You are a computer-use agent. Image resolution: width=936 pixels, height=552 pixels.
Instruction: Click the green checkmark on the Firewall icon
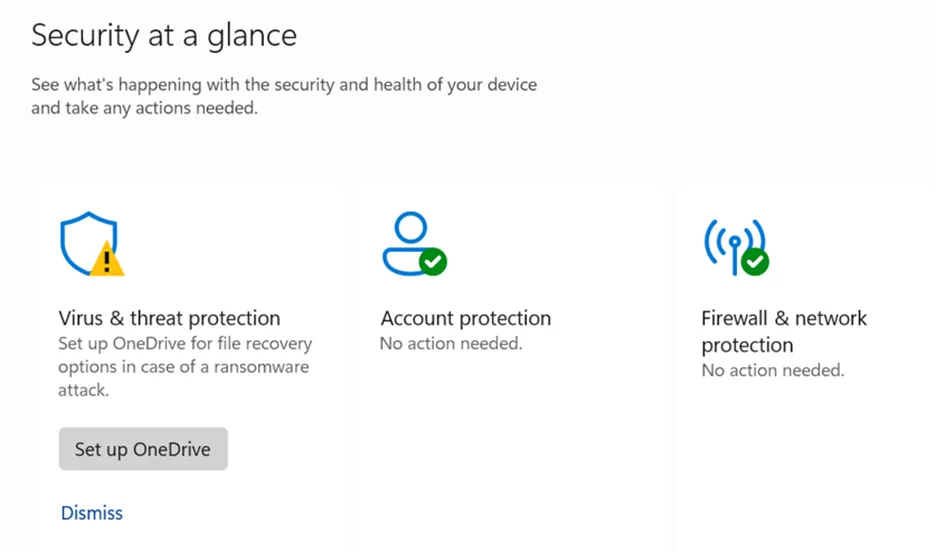756,261
